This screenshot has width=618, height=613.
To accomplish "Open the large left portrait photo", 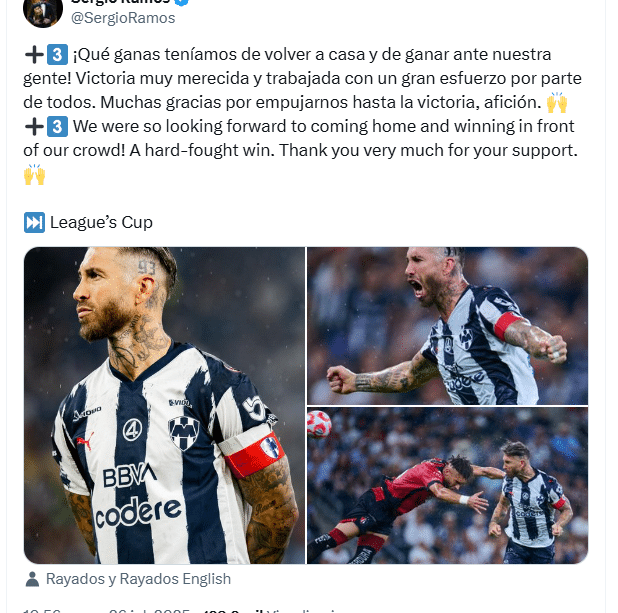I will (x=164, y=405).
